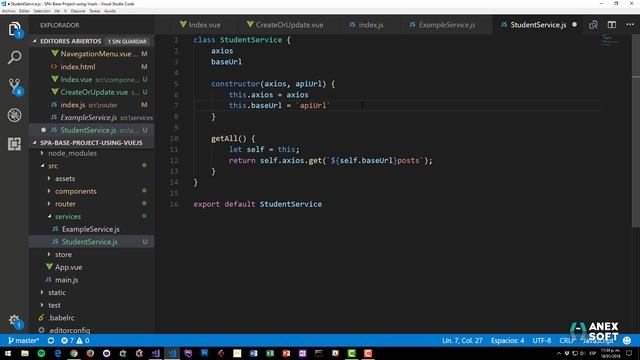Click the code minimap preview
The height and width of the screenshot is (360, 640).
click(611, 41)
